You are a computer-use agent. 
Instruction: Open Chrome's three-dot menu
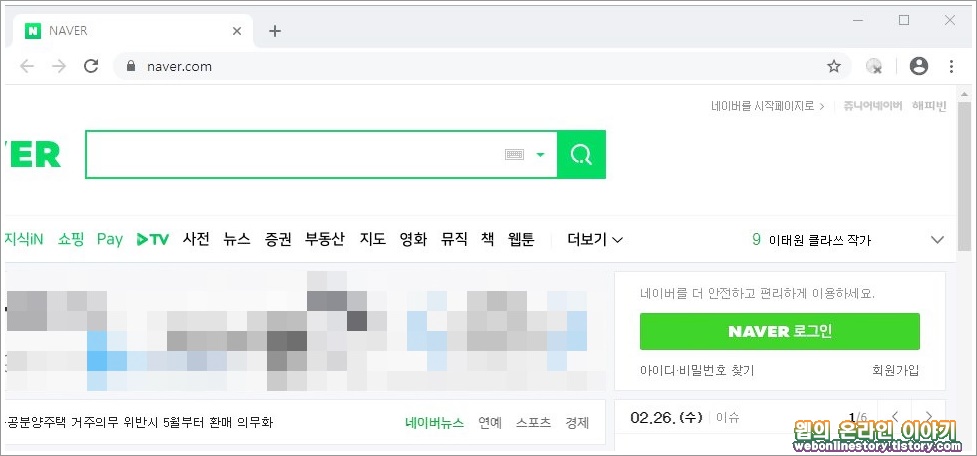click(951, 66)
